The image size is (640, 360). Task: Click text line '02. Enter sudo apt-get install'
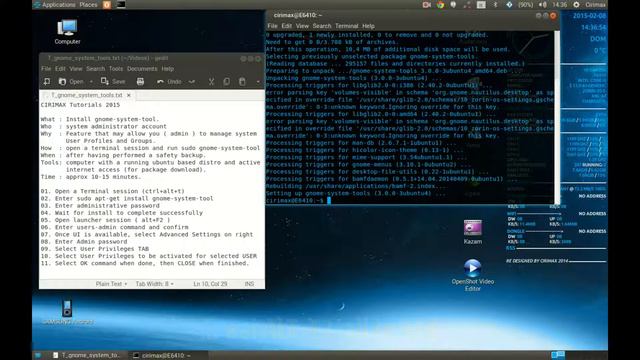pyautogui.click(x=127, y=198)
